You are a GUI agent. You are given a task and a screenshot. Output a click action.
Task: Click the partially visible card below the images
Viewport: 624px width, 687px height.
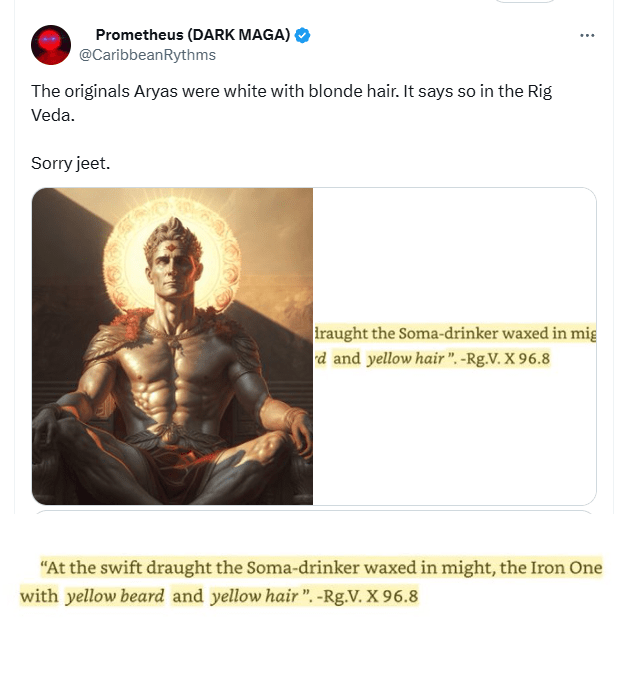click(315, 512)
